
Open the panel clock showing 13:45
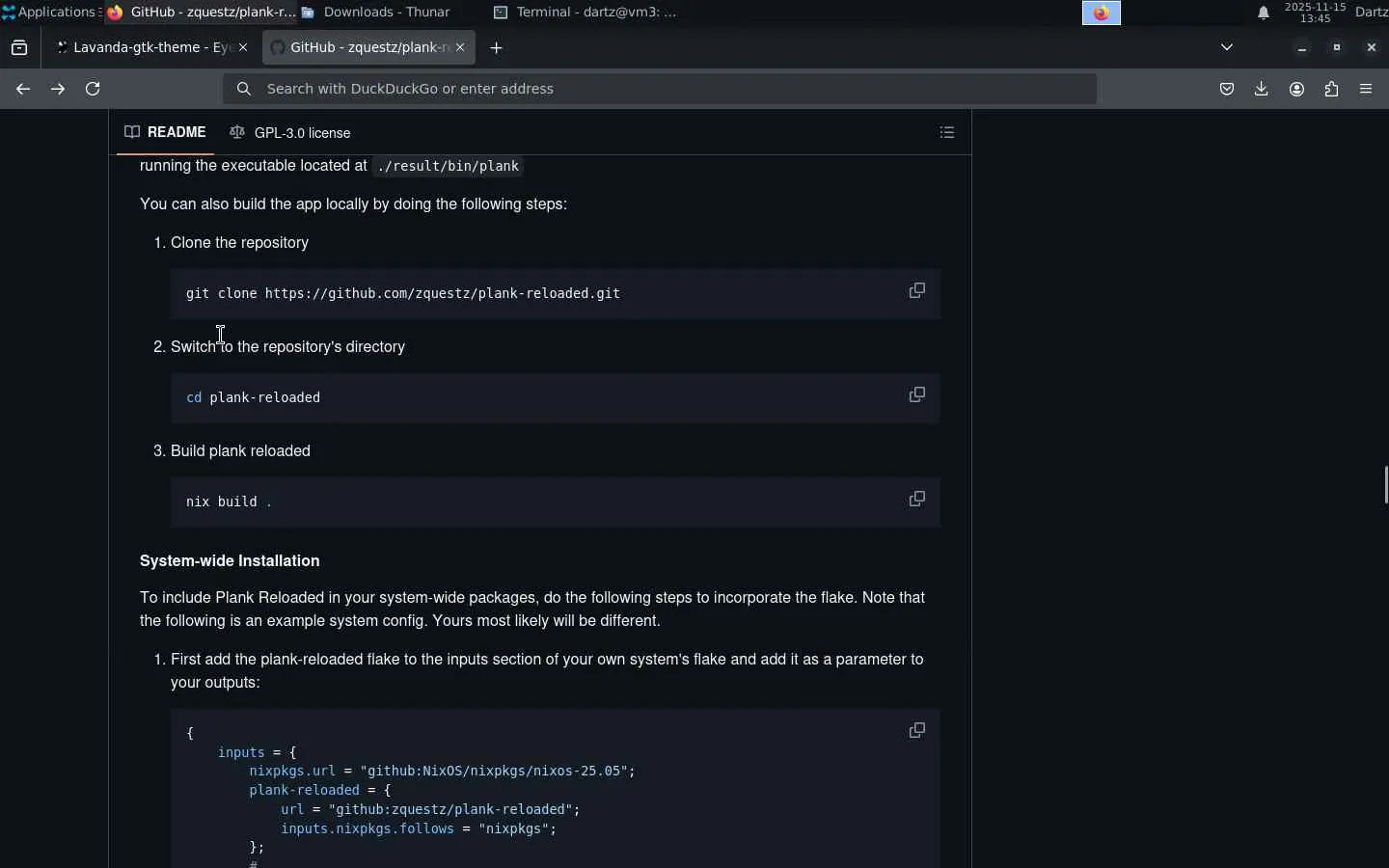(x=1315, y=13)
